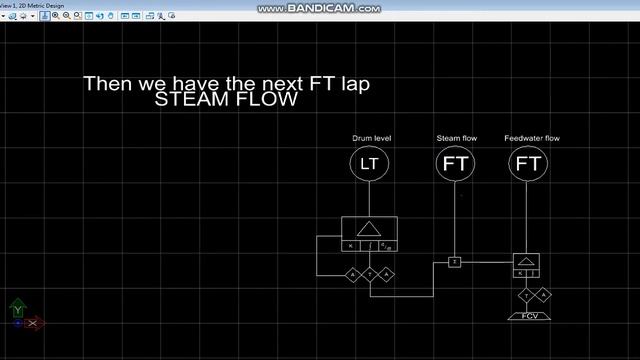Click the 'Steam flow' label
The image size is (640, 360).
point(457,138)
